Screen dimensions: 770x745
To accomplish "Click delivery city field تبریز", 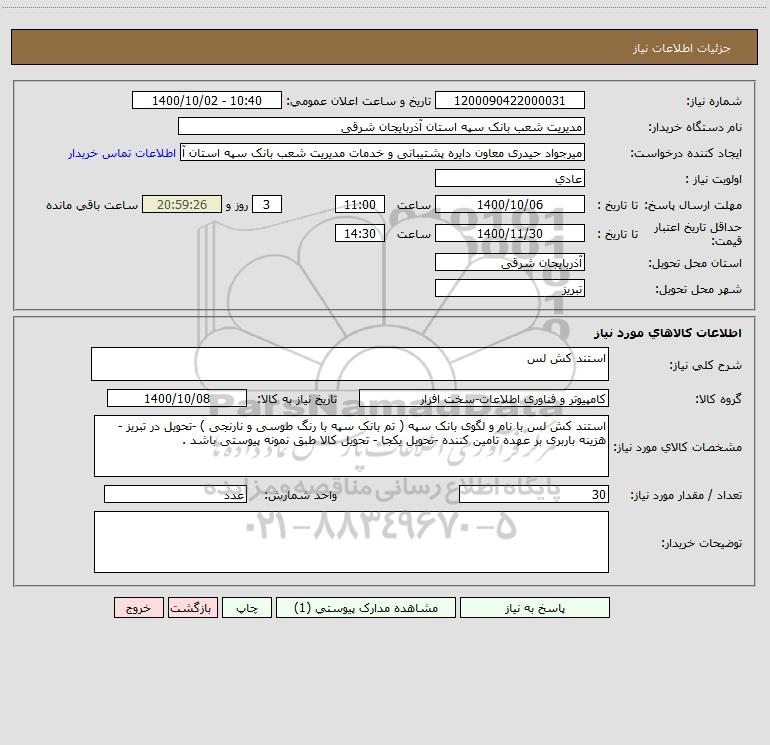I will (x=510, y=288).
